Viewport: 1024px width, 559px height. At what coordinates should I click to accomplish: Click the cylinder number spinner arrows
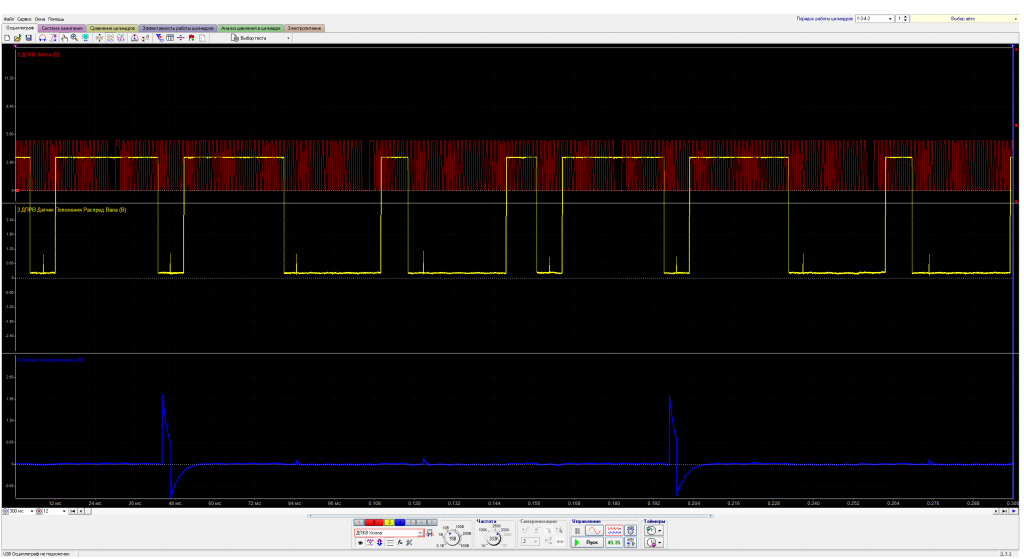905,19
